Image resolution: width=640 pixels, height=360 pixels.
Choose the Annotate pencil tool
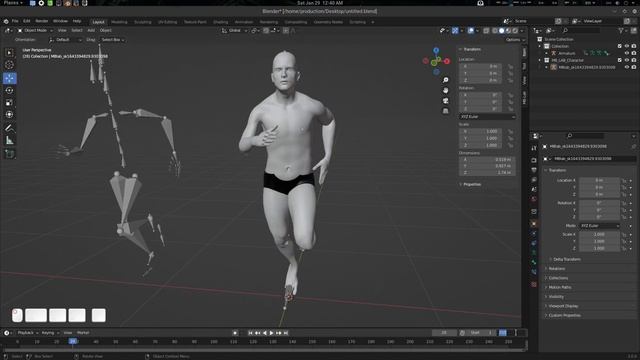pyautogui.click(x=9, y=128)
